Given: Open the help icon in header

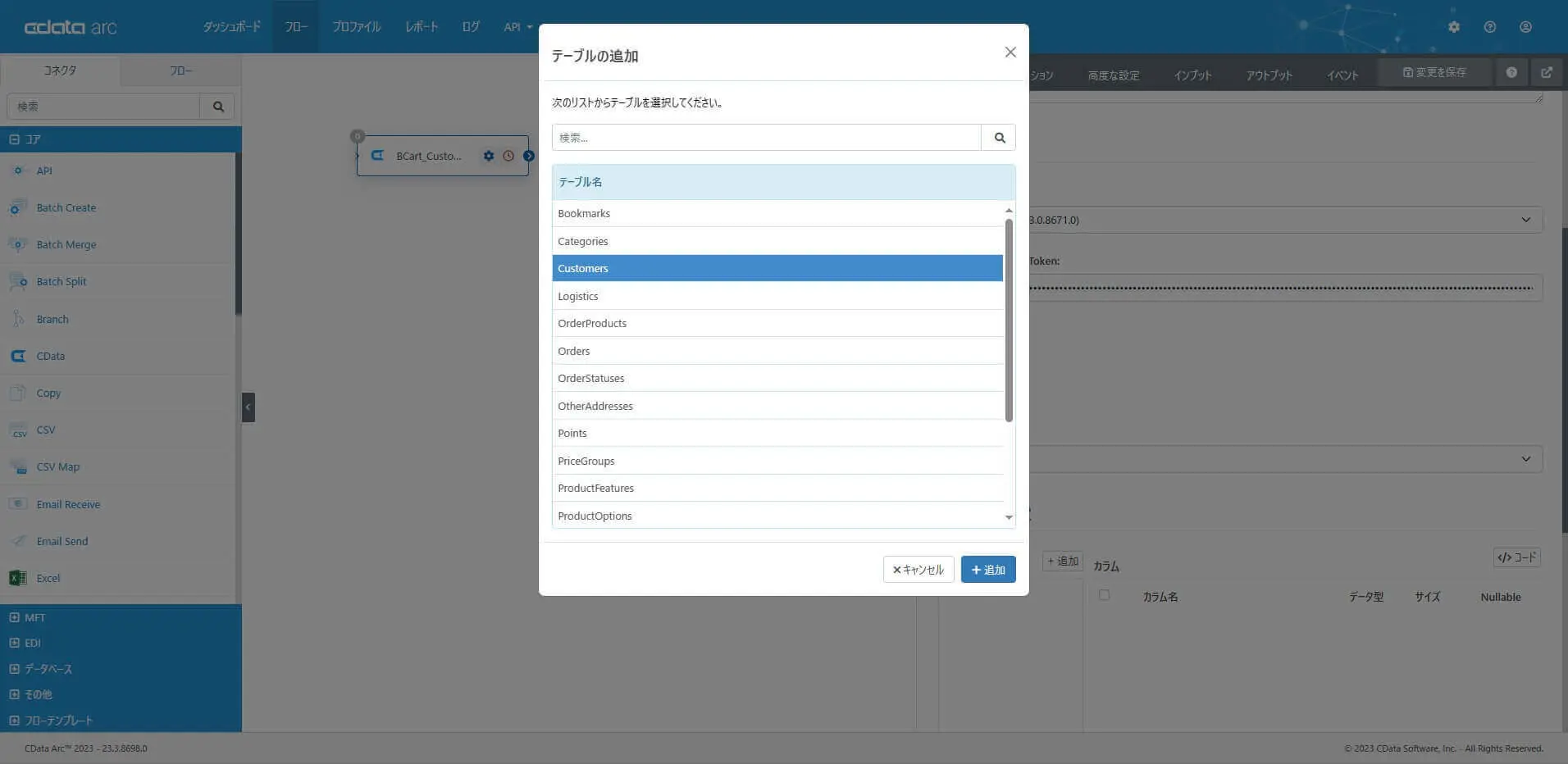Looking at the screenshot, I should click(x=1489, y=27).
